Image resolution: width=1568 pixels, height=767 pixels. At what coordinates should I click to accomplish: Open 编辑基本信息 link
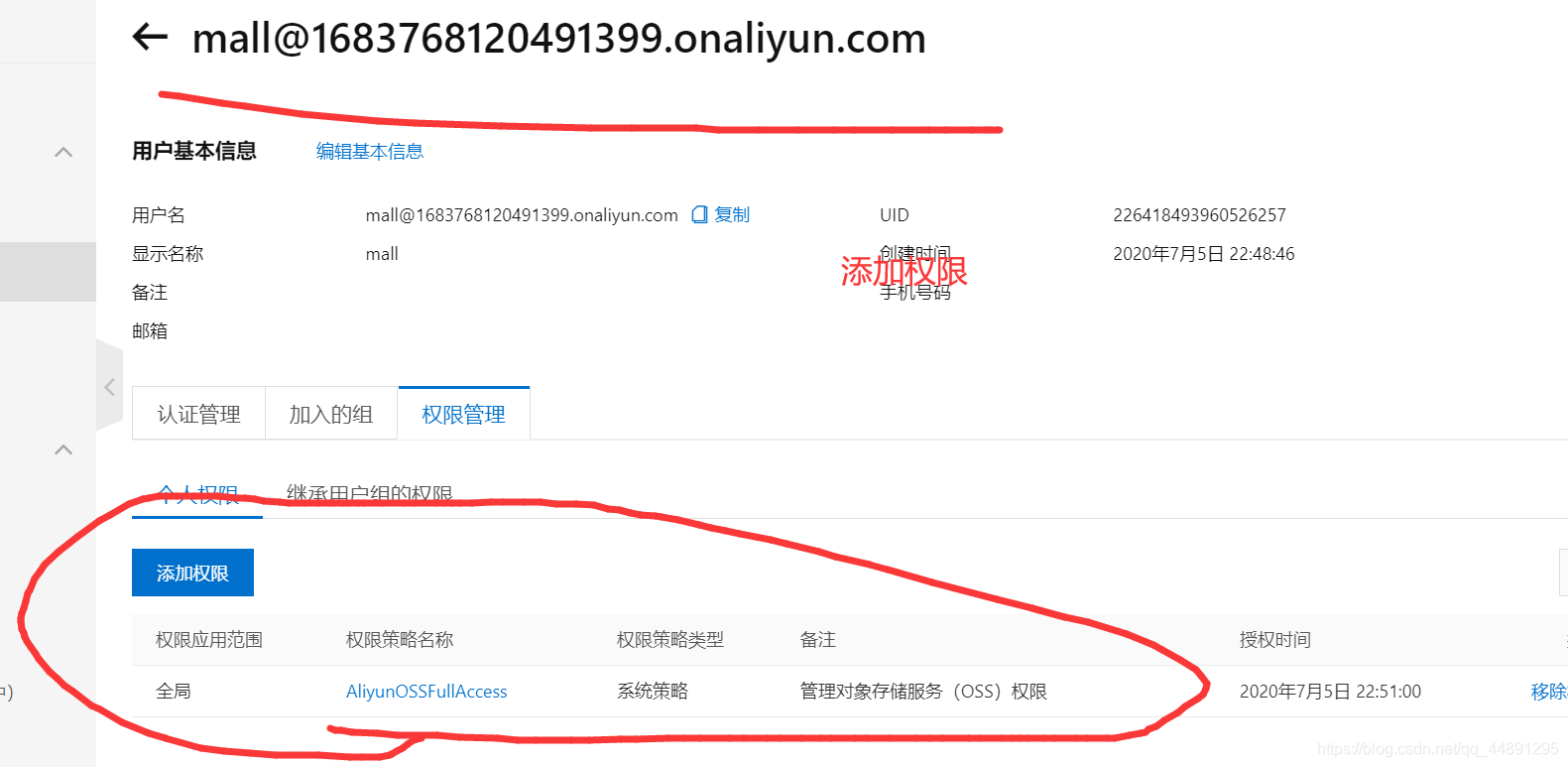coord(370,151)
